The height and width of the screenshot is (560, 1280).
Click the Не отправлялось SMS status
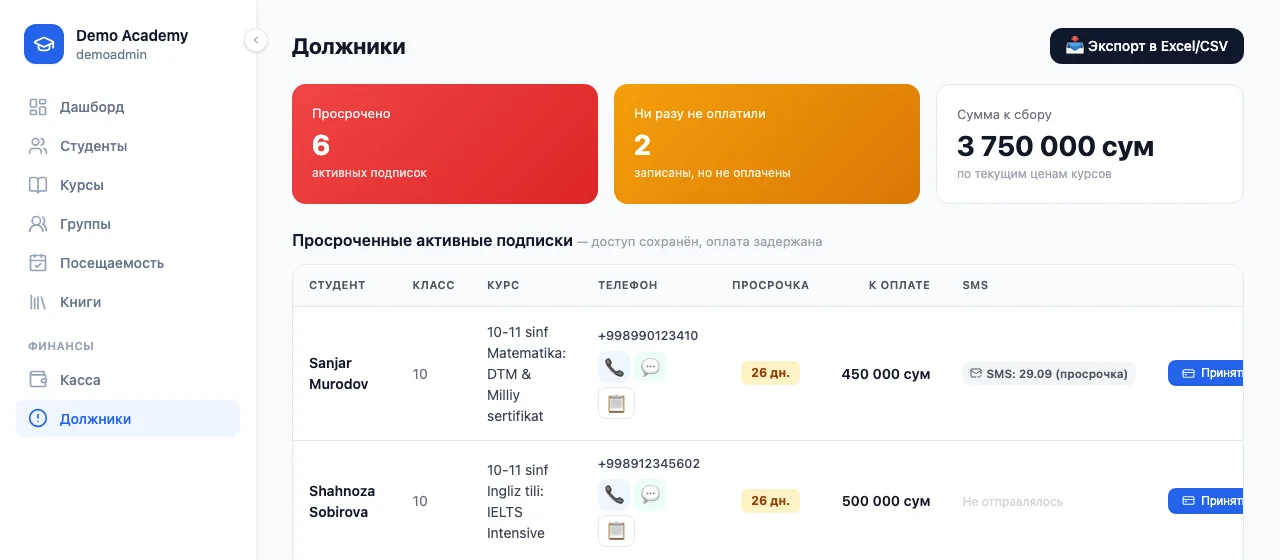(1012, 502)
